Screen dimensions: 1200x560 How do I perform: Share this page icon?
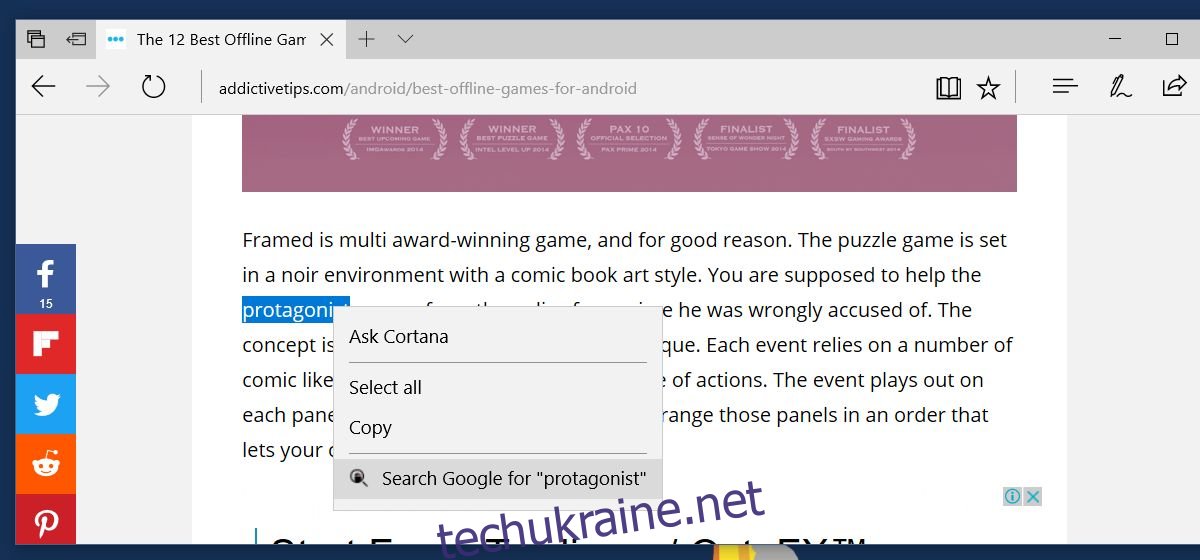pyautogui.click(x=1174, y=87)
